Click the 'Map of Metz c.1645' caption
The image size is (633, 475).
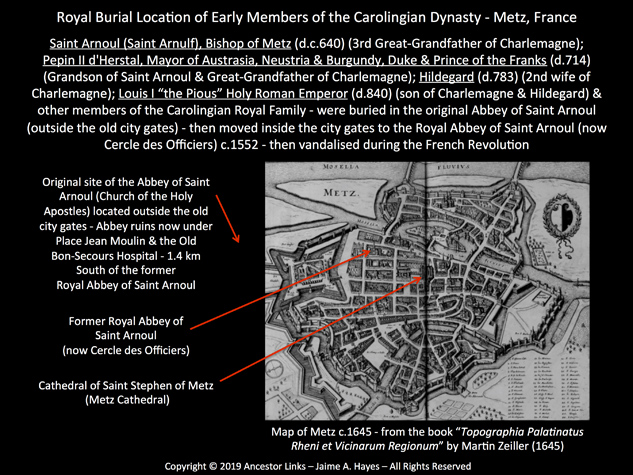pos(427,439)
